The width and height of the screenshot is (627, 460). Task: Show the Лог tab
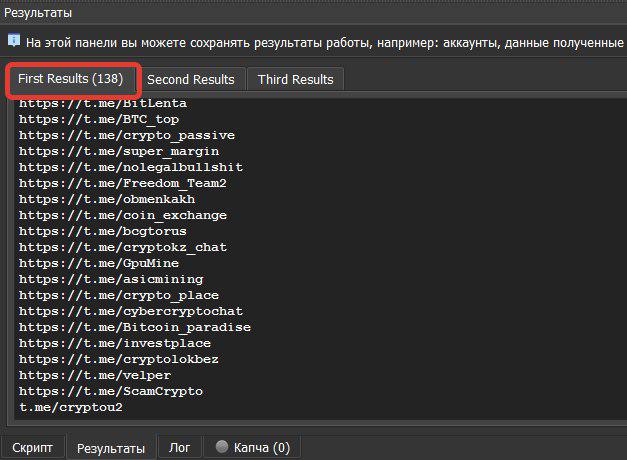pos(179,447)
